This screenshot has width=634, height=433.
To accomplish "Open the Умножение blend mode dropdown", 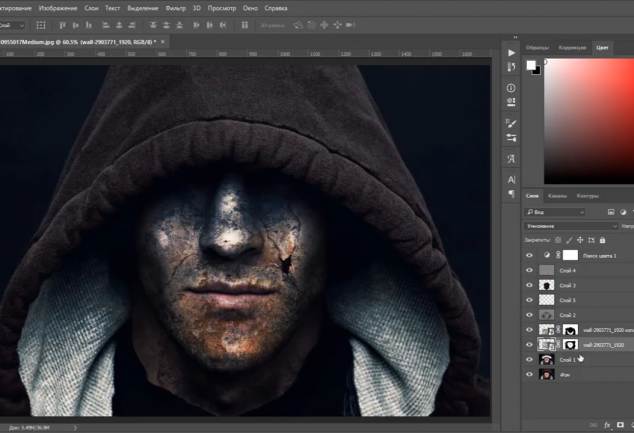I will (x=571, y=226).
